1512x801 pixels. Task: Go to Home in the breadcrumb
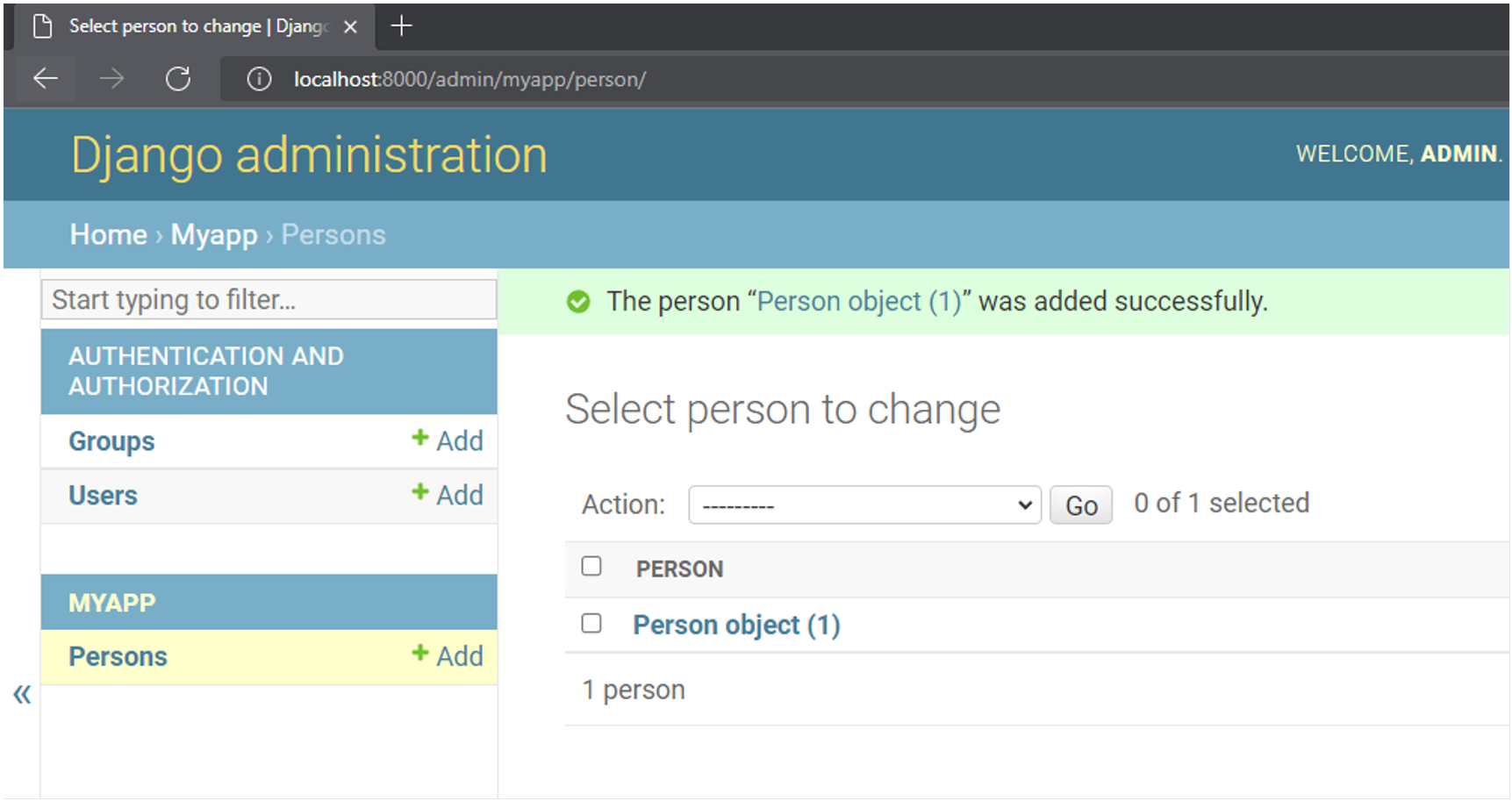(x=108, y=235)
